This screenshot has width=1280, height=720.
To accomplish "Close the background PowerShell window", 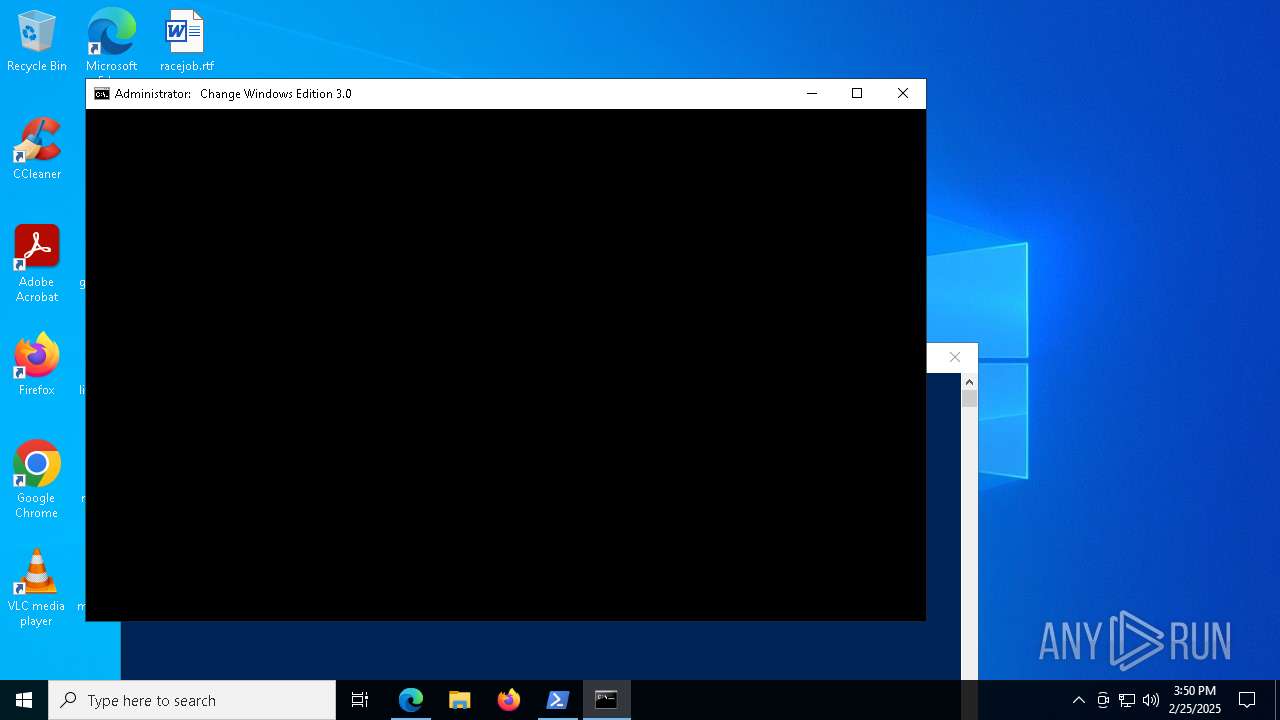I will (955, 357).
